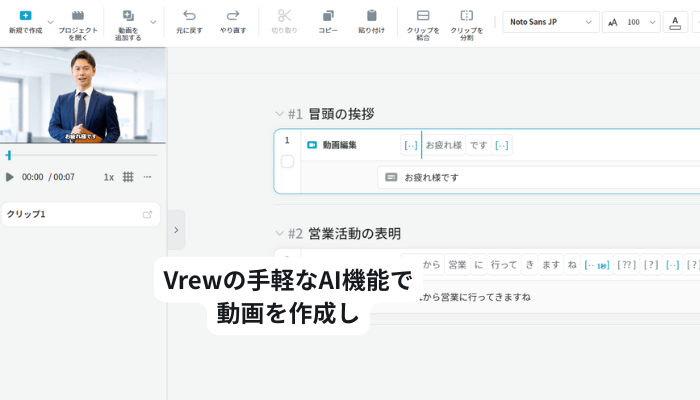Select the word ます in clip 2
The height and width of the screenshot is (400, 700).
pos(551,265)
